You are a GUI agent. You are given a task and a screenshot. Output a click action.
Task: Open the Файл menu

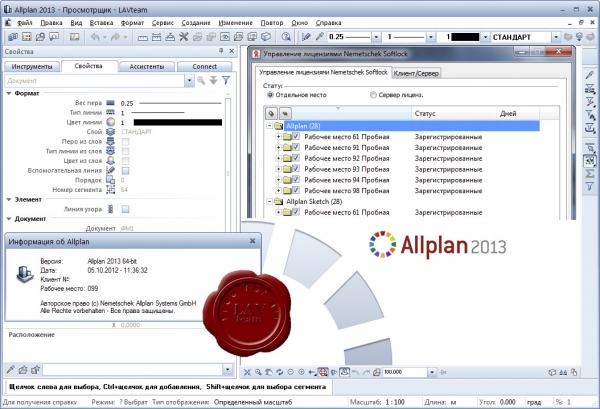(x=24, y=23)
